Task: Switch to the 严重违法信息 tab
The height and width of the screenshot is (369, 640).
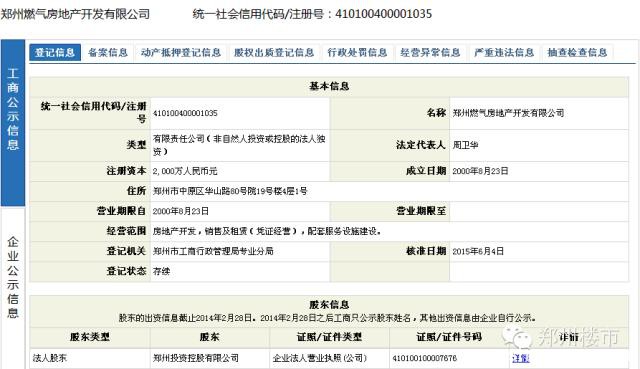Action: (504, 53)
